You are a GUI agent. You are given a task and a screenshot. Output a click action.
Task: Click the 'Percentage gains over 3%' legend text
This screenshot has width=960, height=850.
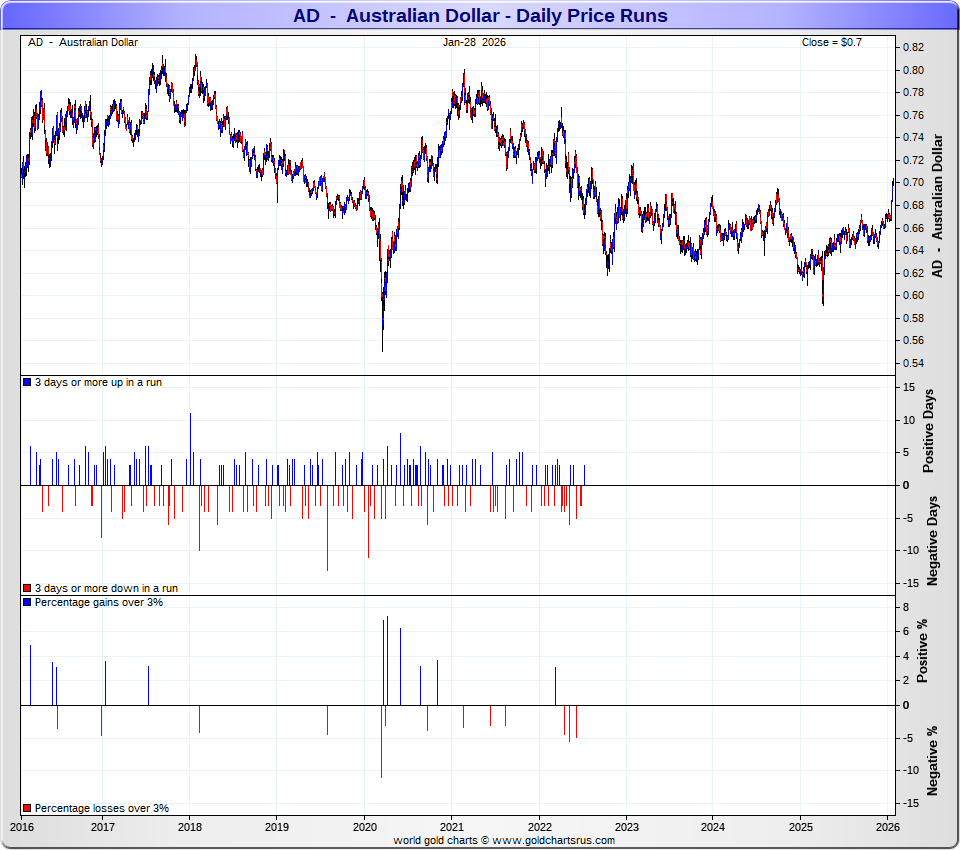[x=99, y=602]
